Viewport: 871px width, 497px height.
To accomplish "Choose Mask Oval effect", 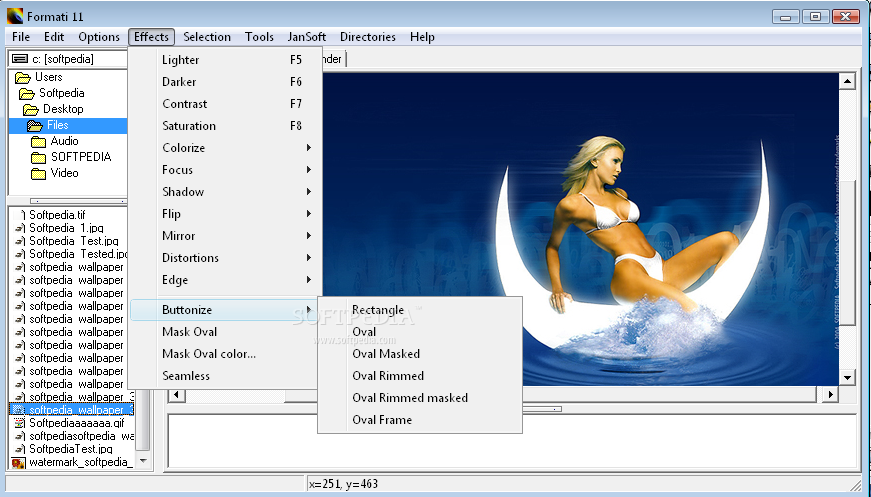I will 224,332.
